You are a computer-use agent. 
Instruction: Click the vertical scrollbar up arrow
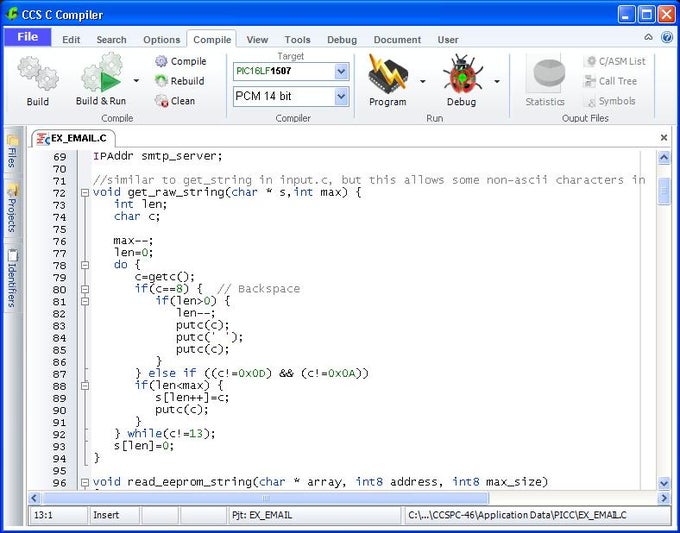coord(664,157)
